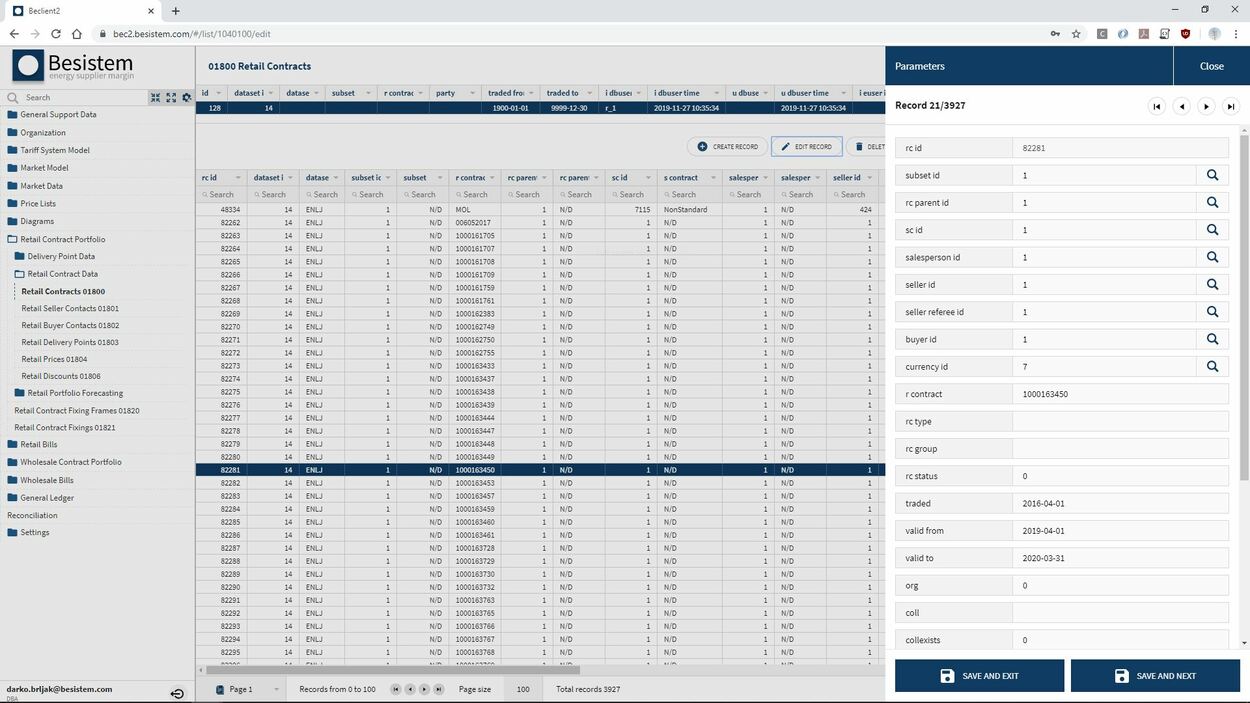Click the undo arrow icon near darko.brljak@besistem.com
1250x703 pixels.
pyautogui.click(x=176, y=692)
